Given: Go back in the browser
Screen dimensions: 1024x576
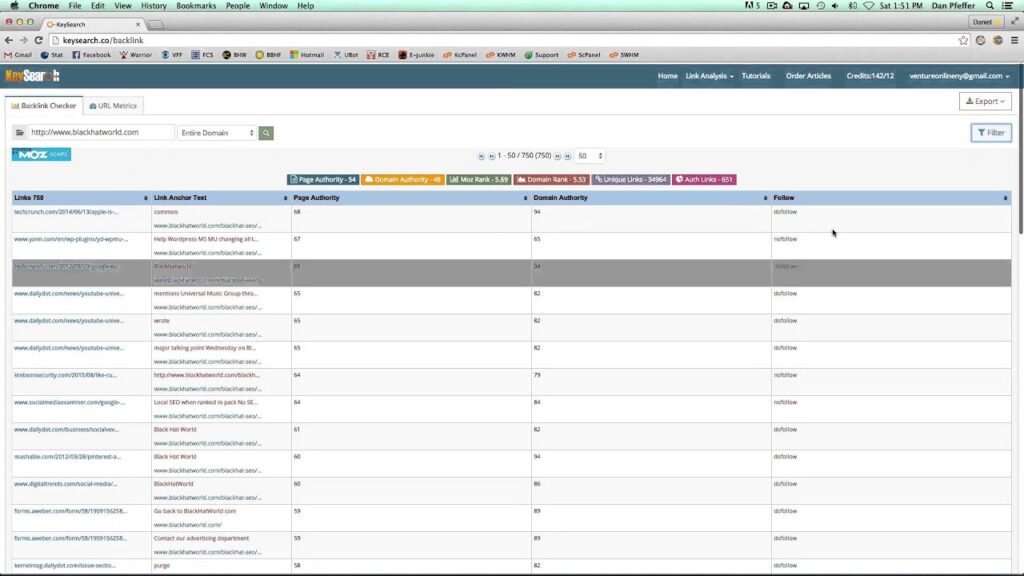Looking at the screenshot, I should click(x=8, y=40).
